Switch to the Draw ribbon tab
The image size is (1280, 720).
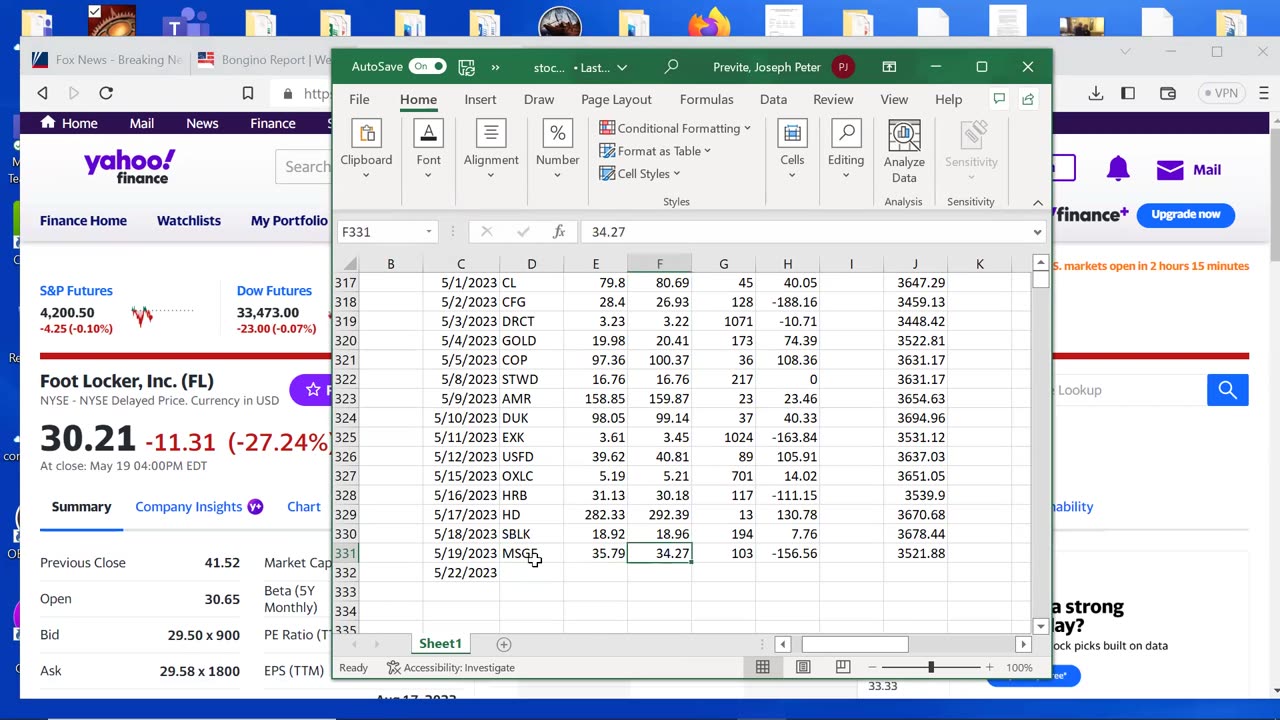tap(539, 99)
